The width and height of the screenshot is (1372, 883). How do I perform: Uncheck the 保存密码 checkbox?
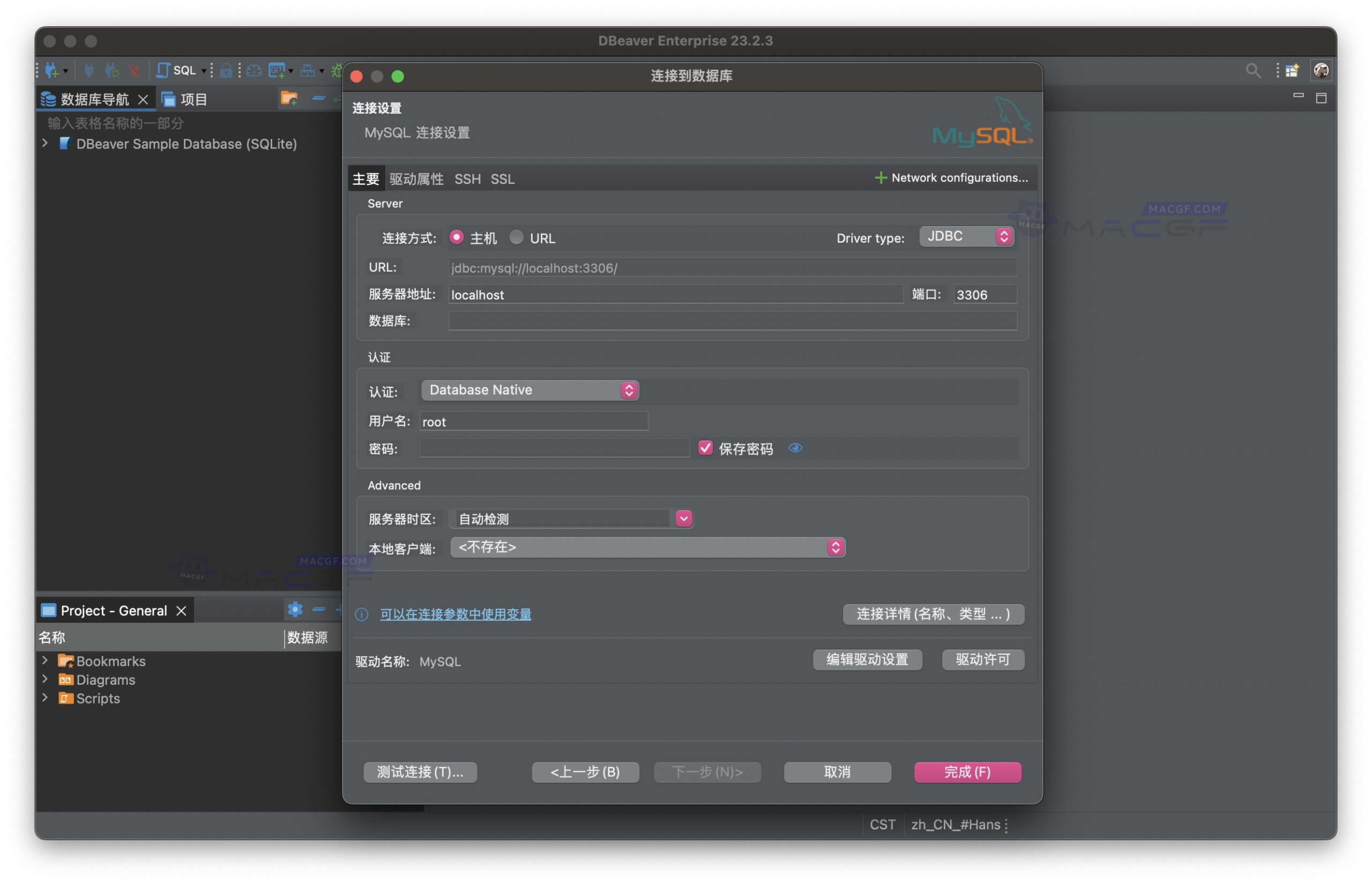[705, 448]
